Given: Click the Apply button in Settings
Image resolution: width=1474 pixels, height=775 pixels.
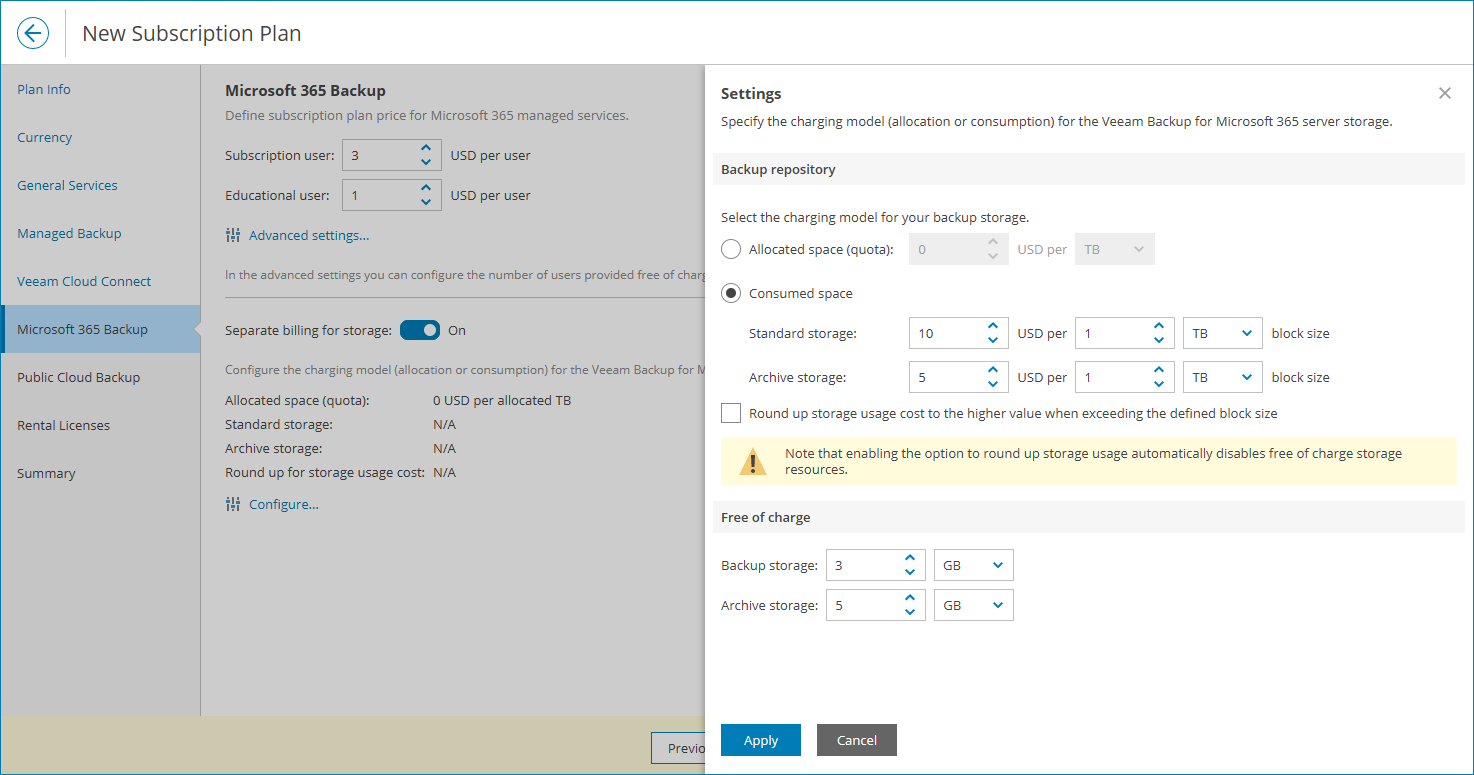Looking at the screenshot, I should [x=760, y=739].
